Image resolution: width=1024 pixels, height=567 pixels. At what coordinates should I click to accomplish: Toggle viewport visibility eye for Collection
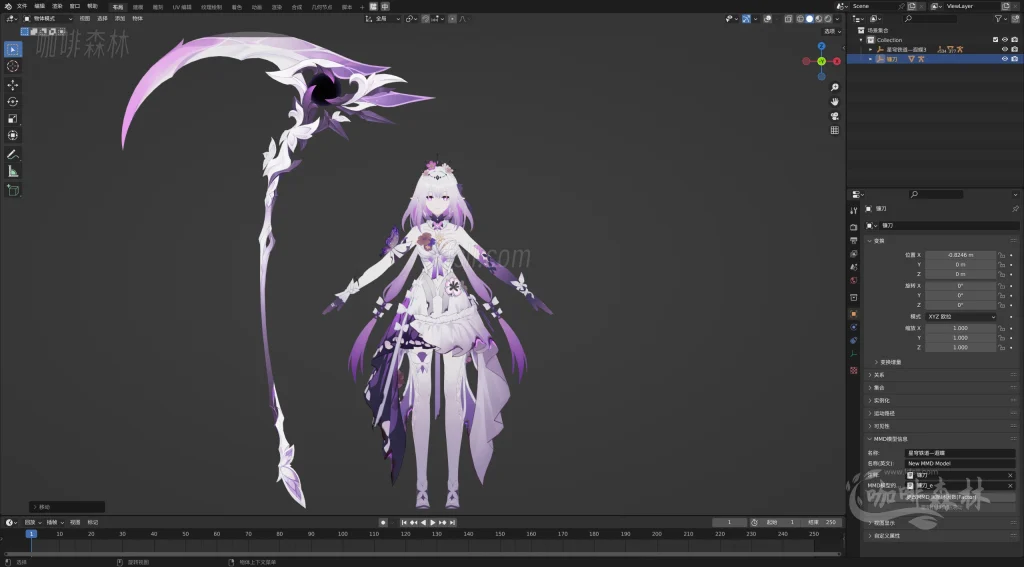tap(1005, 40)
